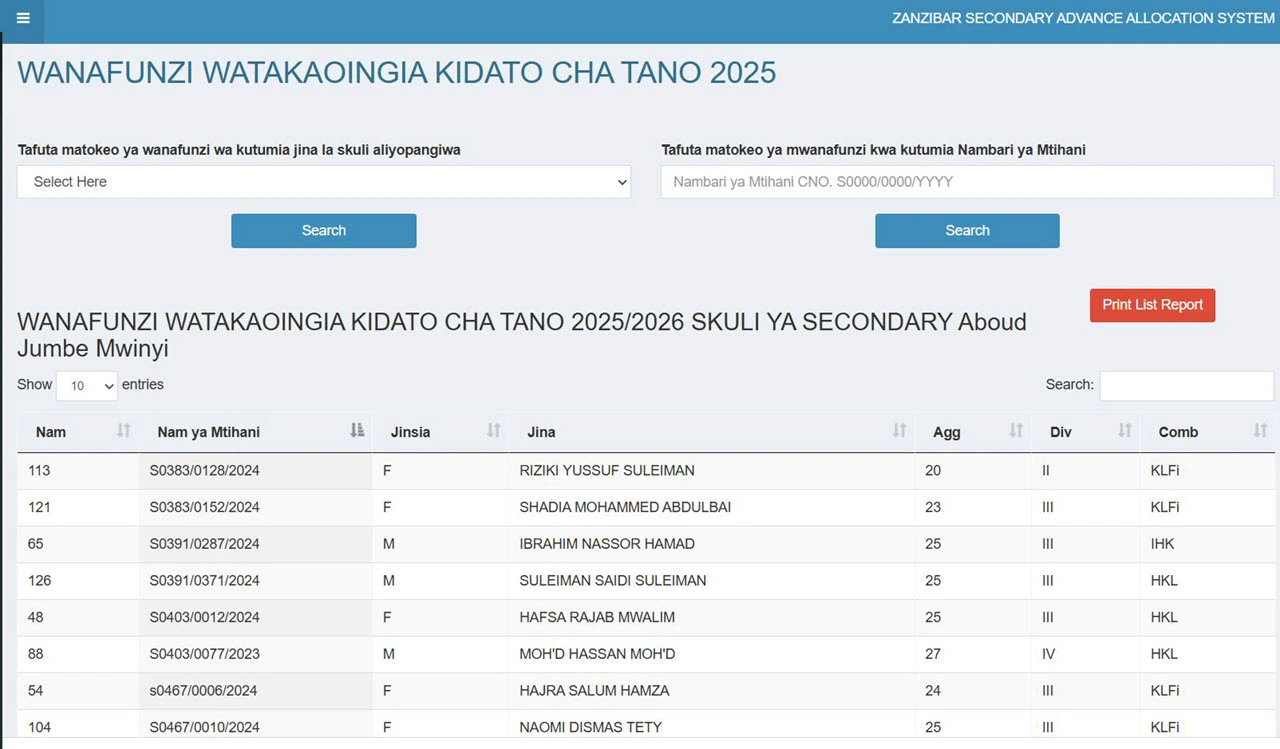Click the Nam column header label

(x=51, y=432)
